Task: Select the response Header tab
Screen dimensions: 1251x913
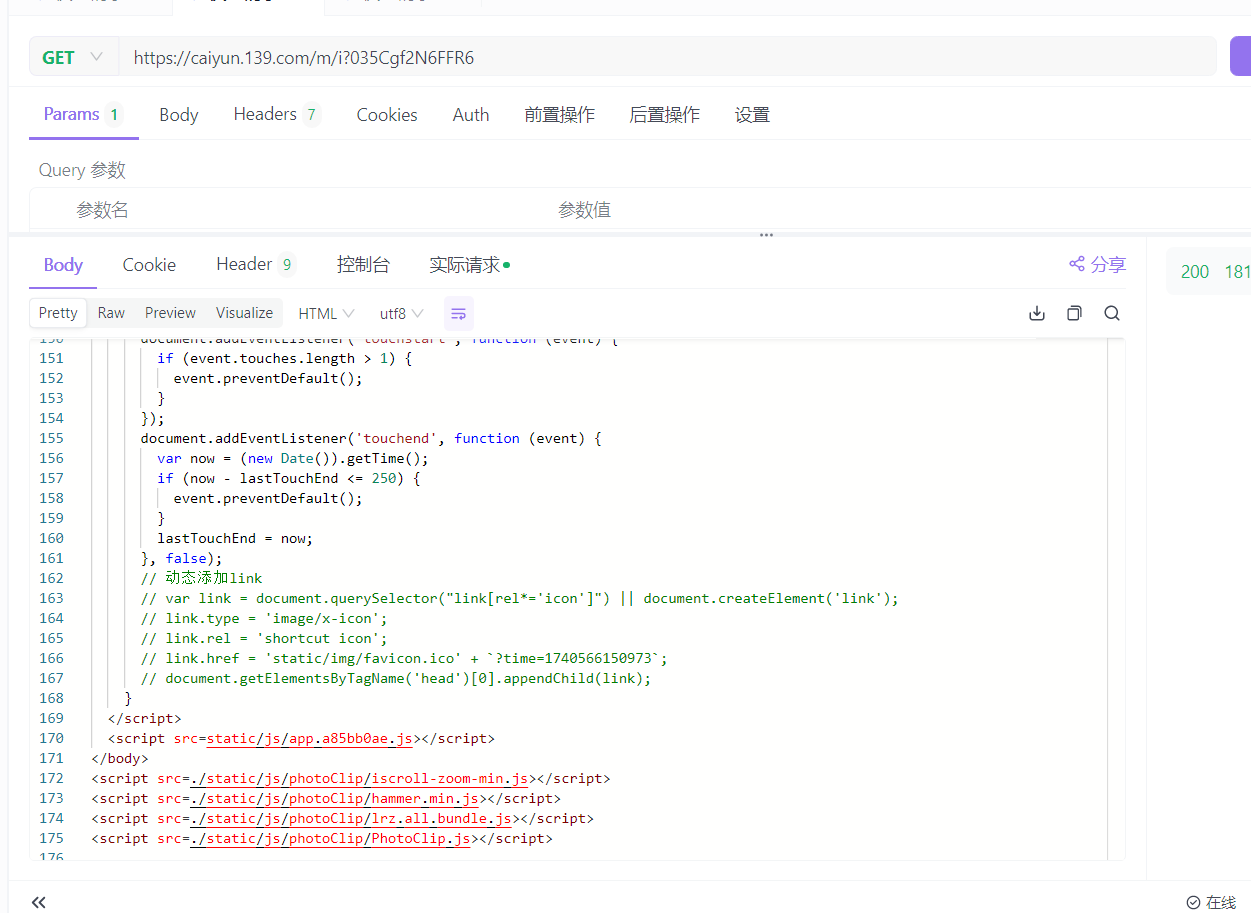Action: click(256, 264)
